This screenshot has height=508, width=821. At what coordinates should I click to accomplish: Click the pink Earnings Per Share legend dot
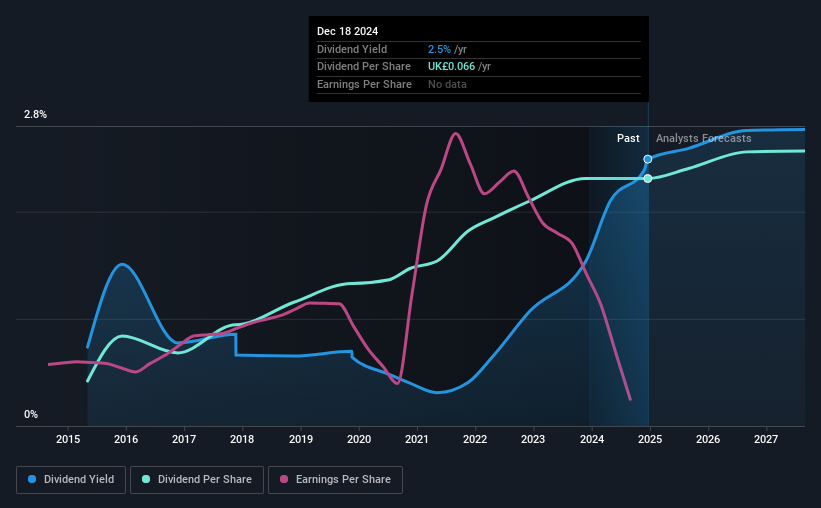pyautogui.click(x=284, y=479)
